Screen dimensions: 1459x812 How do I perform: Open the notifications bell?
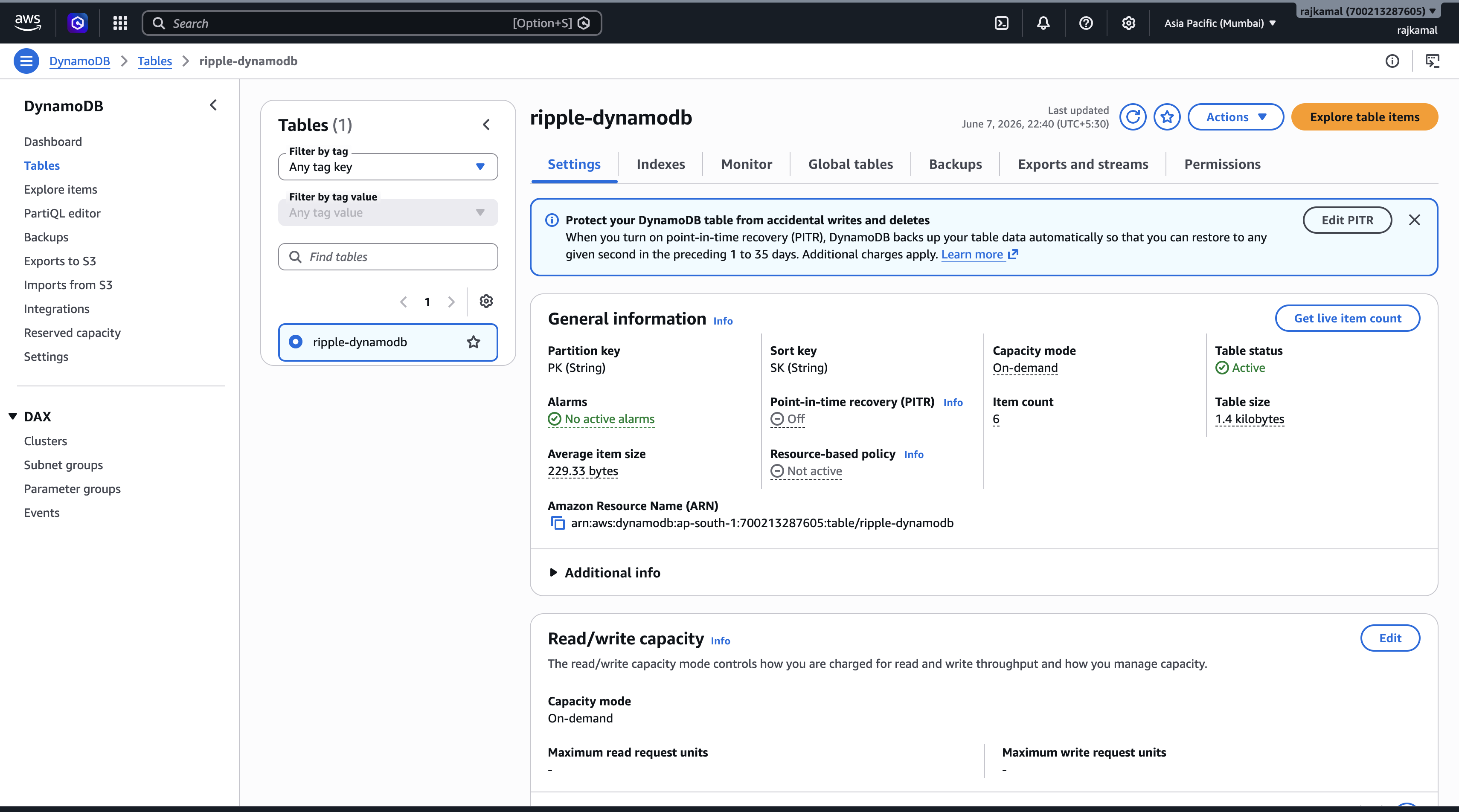pos(1043,23)
